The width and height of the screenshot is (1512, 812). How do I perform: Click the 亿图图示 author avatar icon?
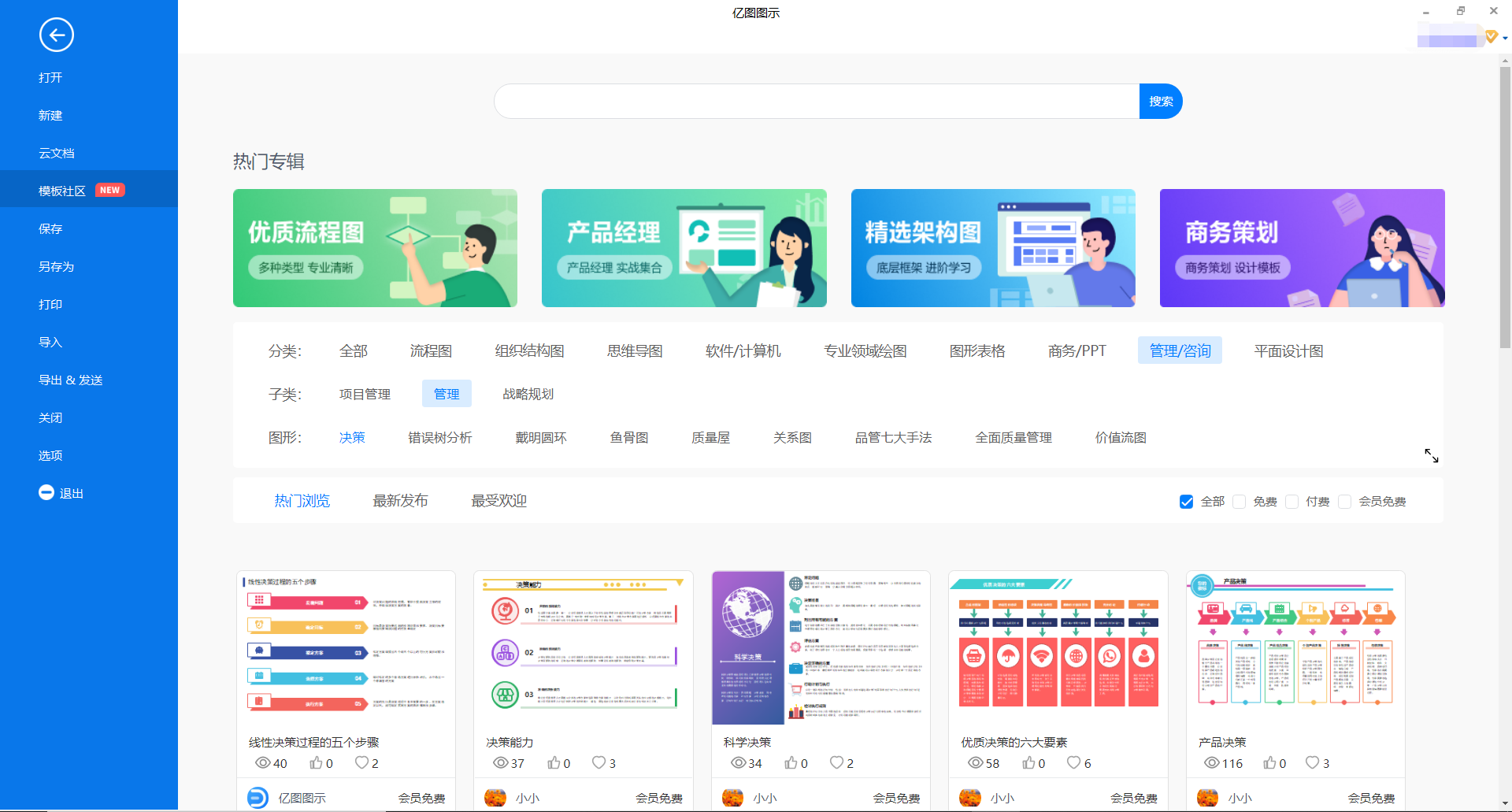tap(258, 798)
